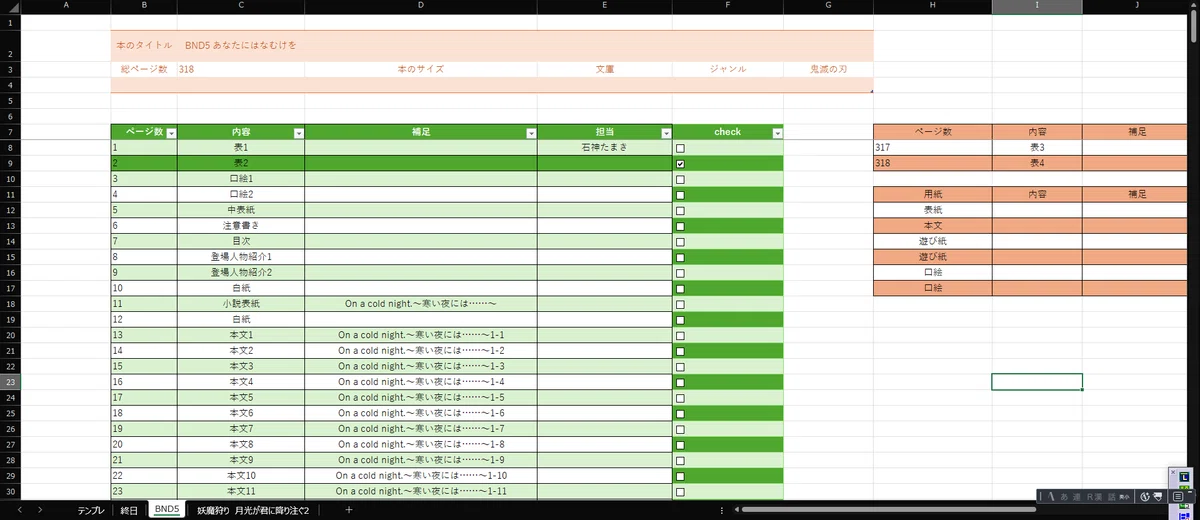Open the 補足 filter dropdown in green table
This screenshot has height=520, width=1200.
pos(530,132)
